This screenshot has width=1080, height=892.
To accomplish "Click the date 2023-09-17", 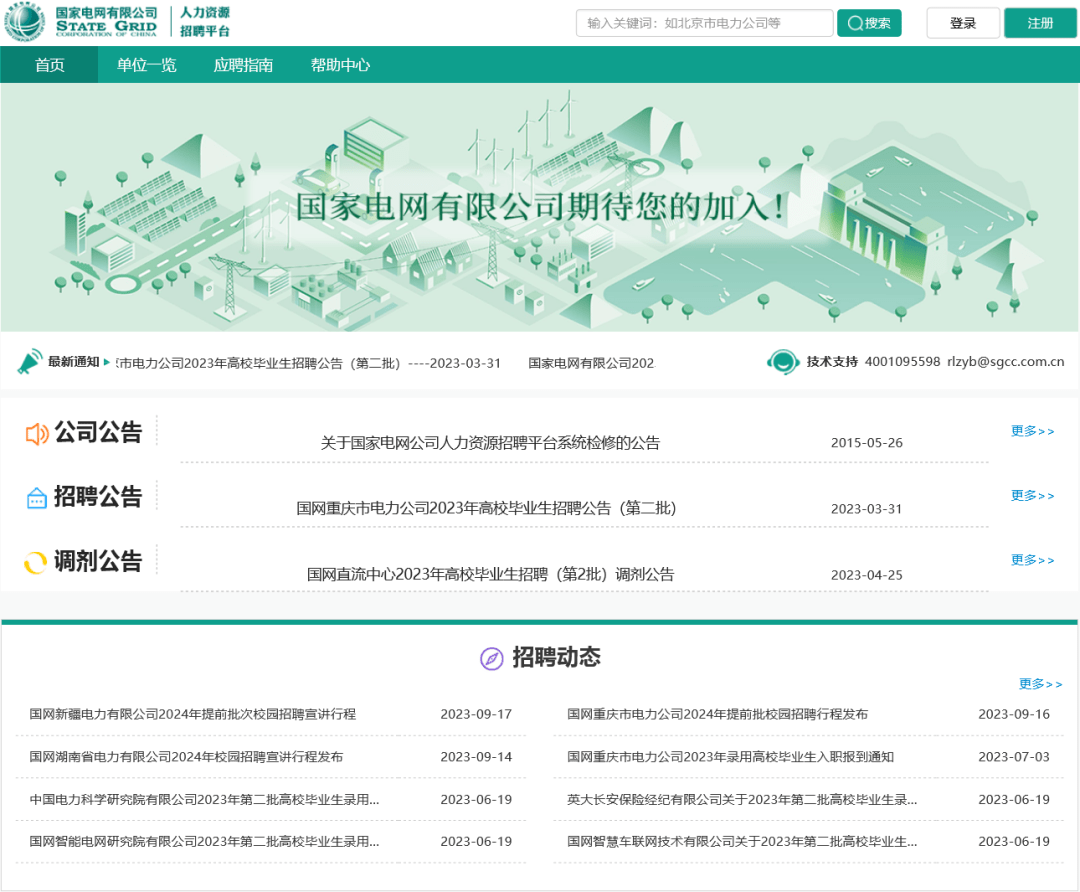I will (476, 714).
